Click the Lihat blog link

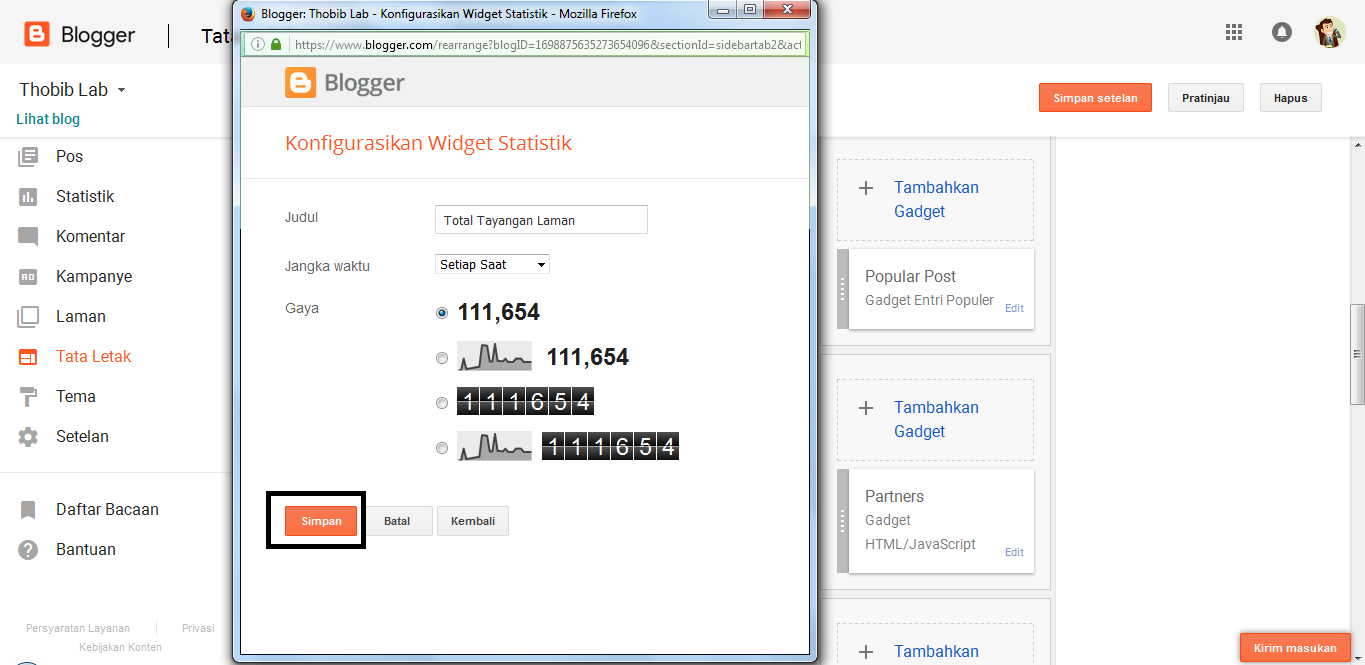coord(48,119)
